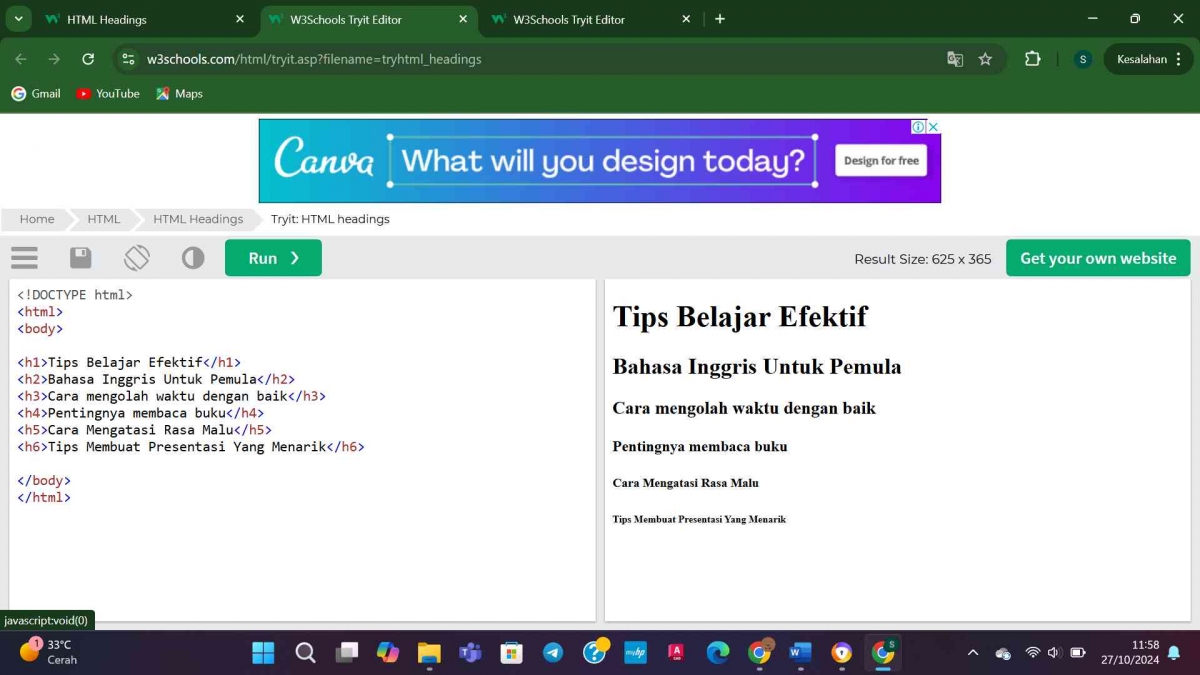Click the <!DOCTYPE html> code line
Image resolution: width=1200 pixels, height=675 pixels.
coord(75,295)
